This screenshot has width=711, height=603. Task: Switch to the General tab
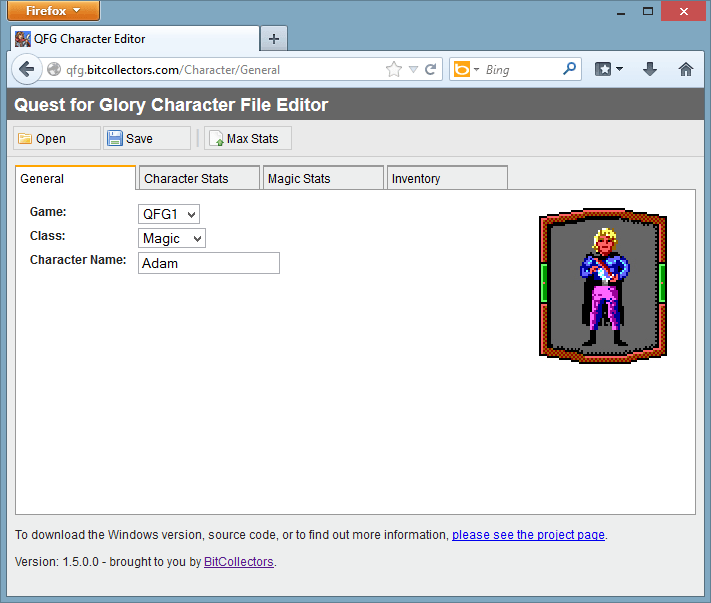tap(75, 178)
